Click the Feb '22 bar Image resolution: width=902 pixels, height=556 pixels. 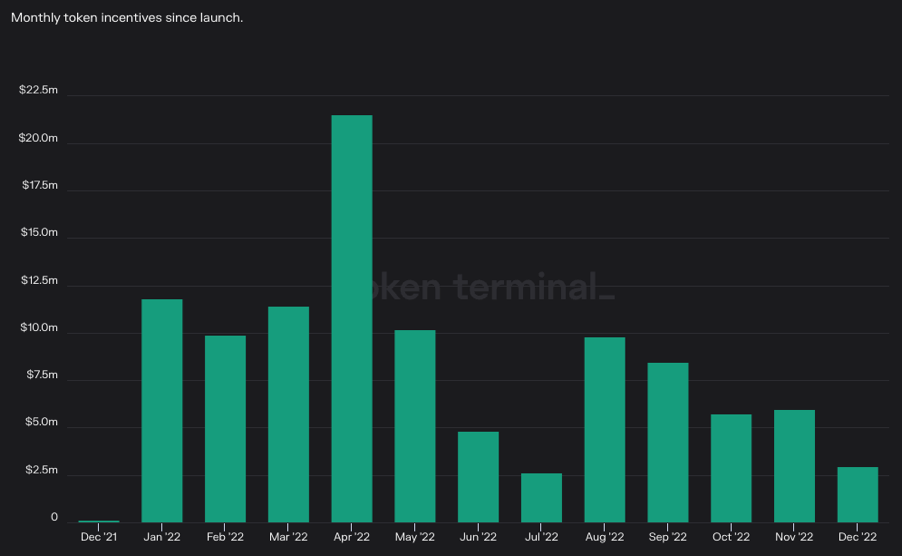tap(225, 428)
